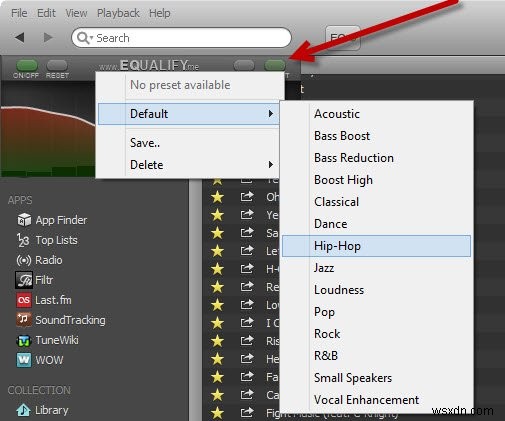The image size is (505, 421).
Task: Select the Bass Boost preset
Action: pyautogui.click(x=376, y=136)
